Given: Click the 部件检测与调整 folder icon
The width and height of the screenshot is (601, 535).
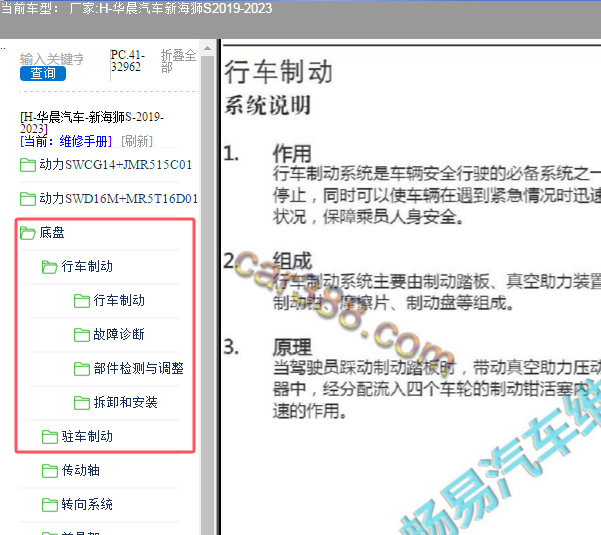Looking at the screenshot, I should [x=82, y=369].
